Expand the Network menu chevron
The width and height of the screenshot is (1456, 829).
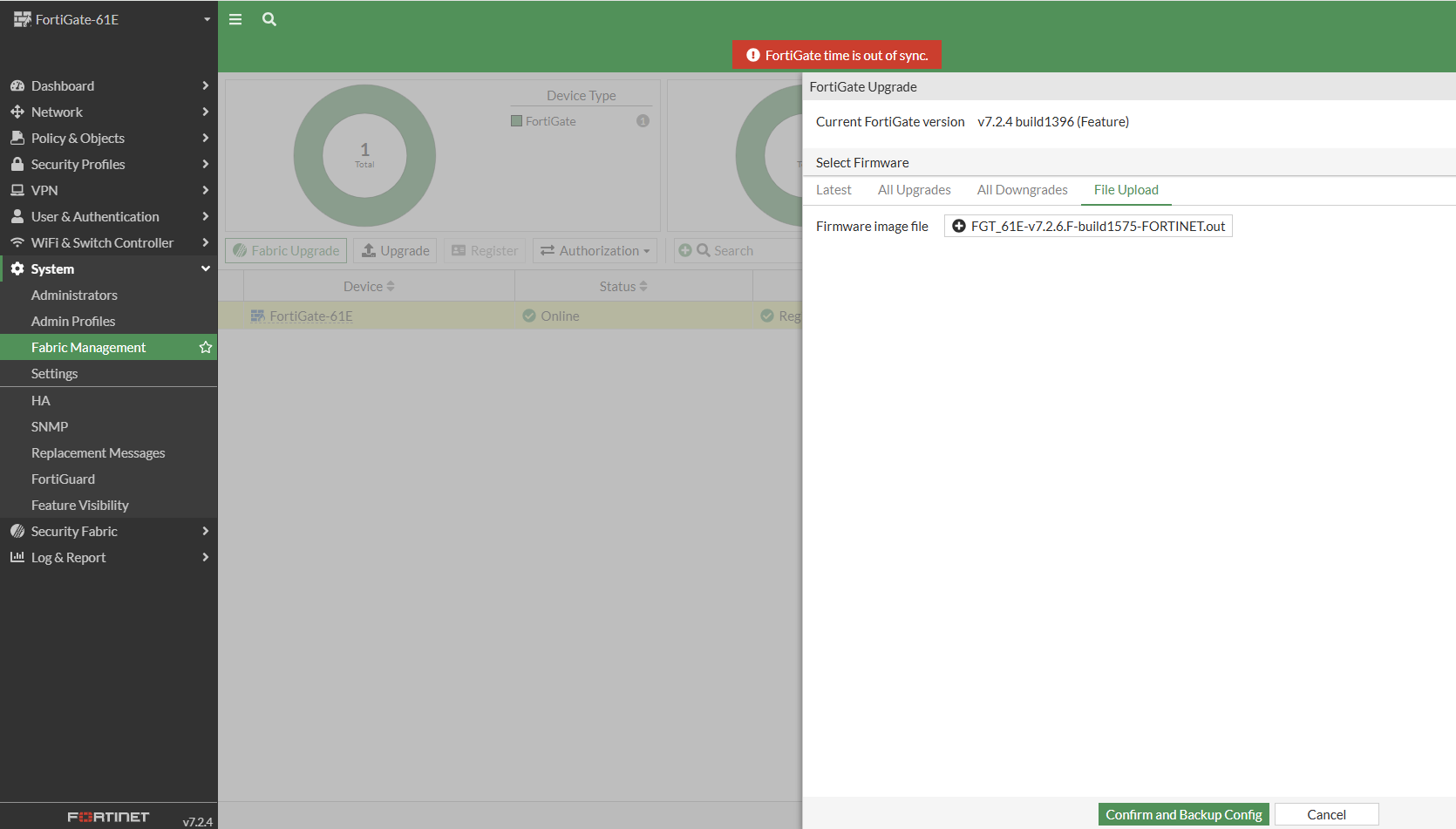click(206, 112)
